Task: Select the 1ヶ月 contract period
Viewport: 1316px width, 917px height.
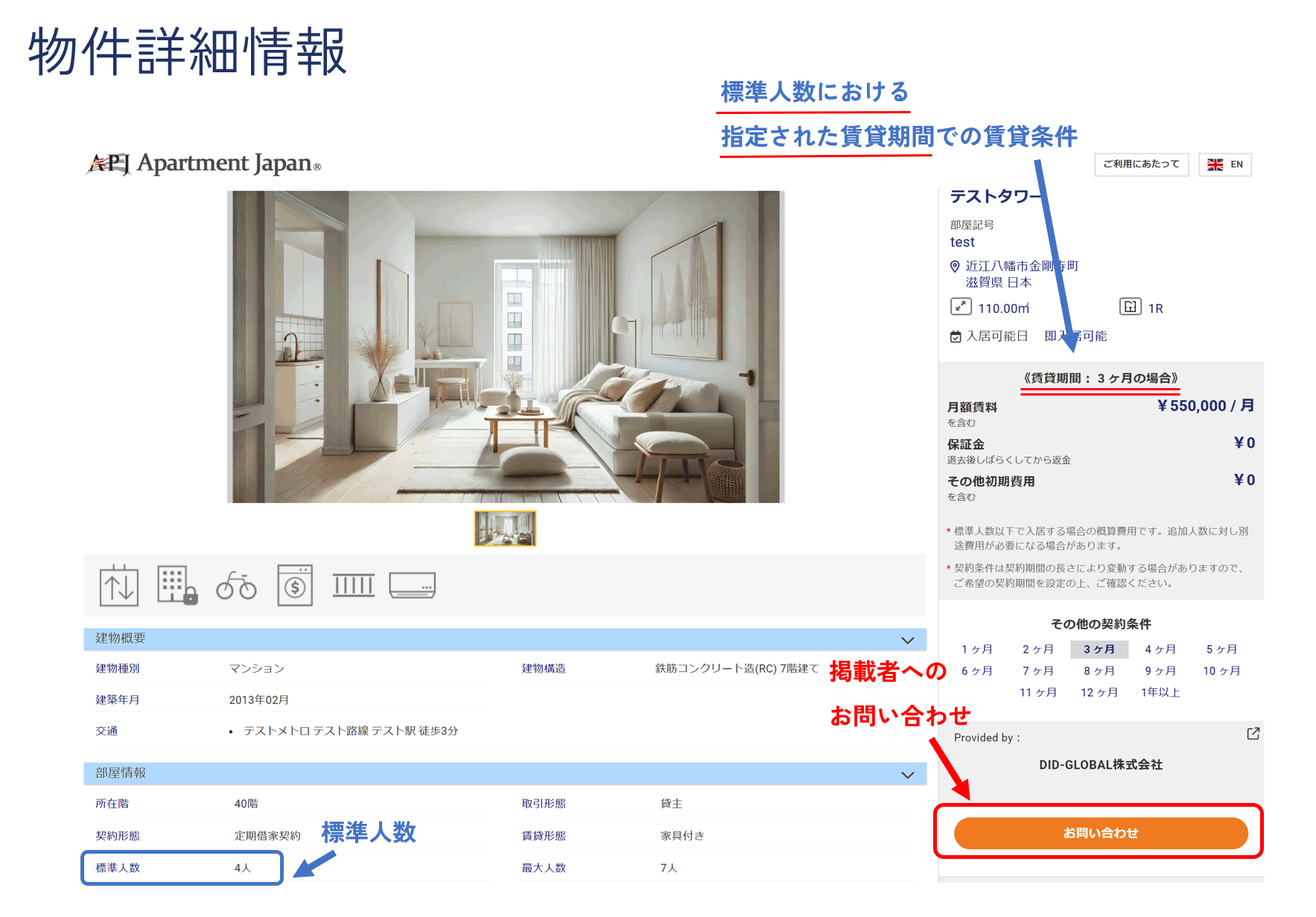Action: click(976, 650)
